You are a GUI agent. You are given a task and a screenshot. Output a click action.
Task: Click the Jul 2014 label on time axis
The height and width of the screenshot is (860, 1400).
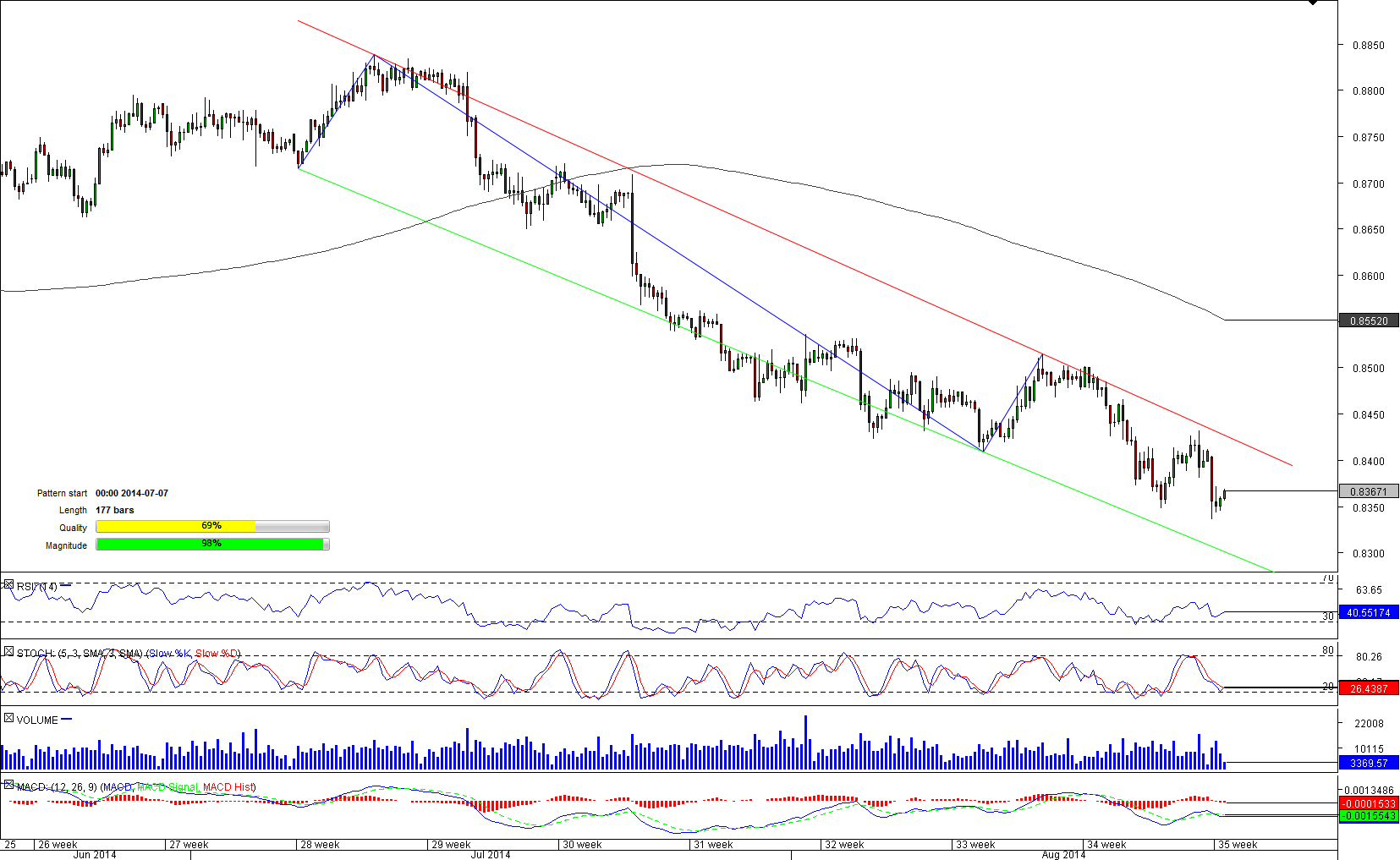pyautogui.click(x=491, y=854)
